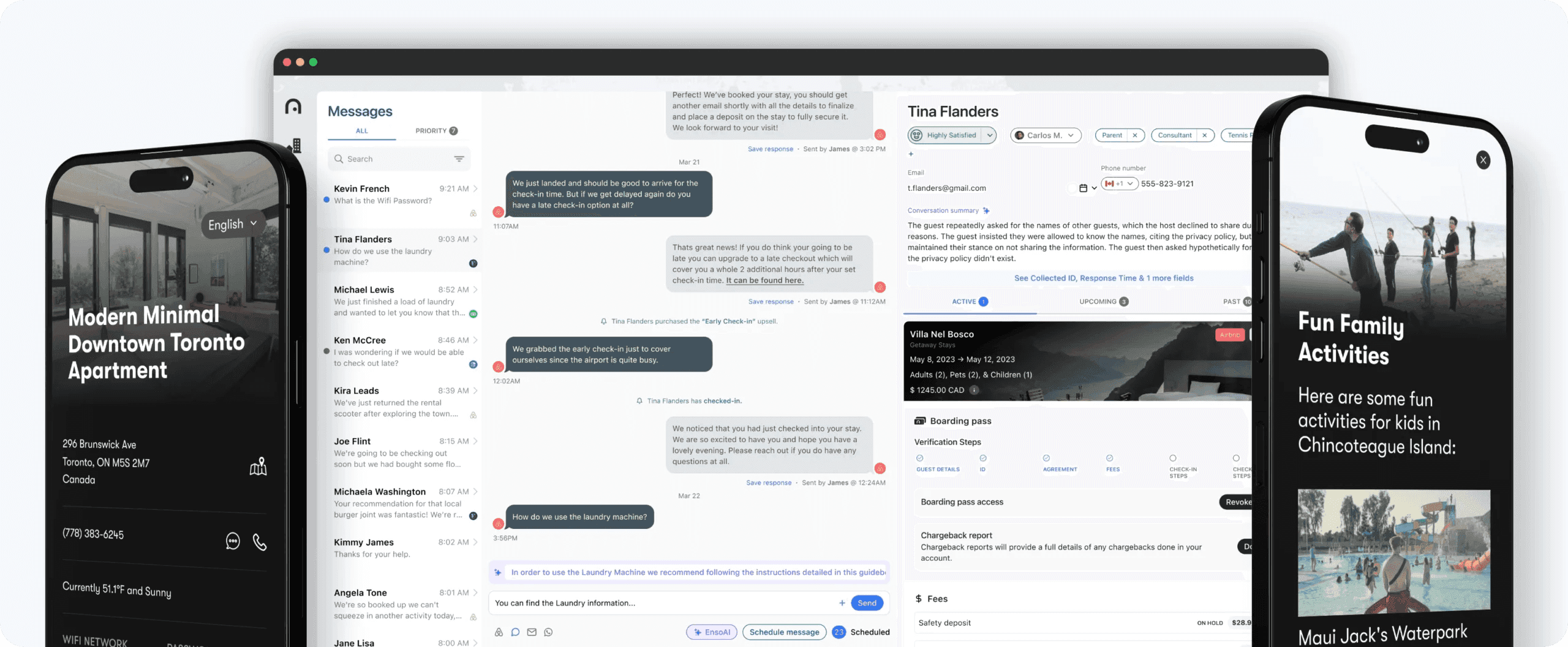Expand the chevron next to the calendar icon
The image size is (1568, 647).
(x=1094, y=188)
